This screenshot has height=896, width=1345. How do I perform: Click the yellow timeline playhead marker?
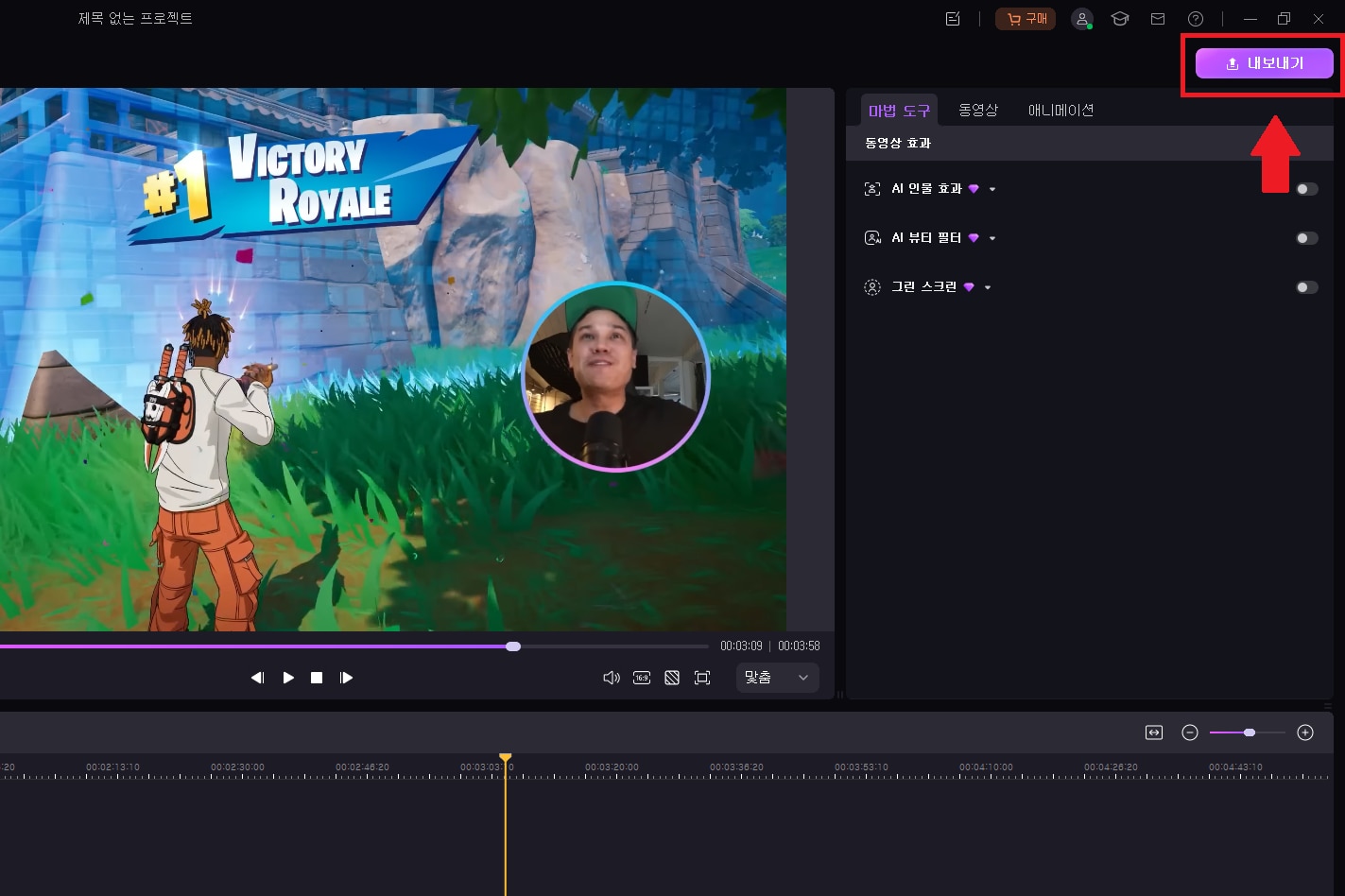(x=506, y=758)
